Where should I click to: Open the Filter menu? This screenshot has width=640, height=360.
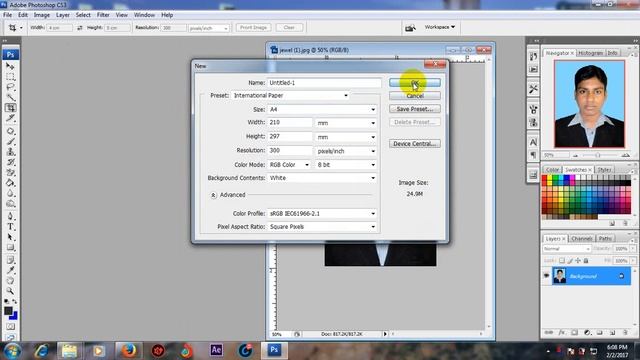(x=103, y=15)
